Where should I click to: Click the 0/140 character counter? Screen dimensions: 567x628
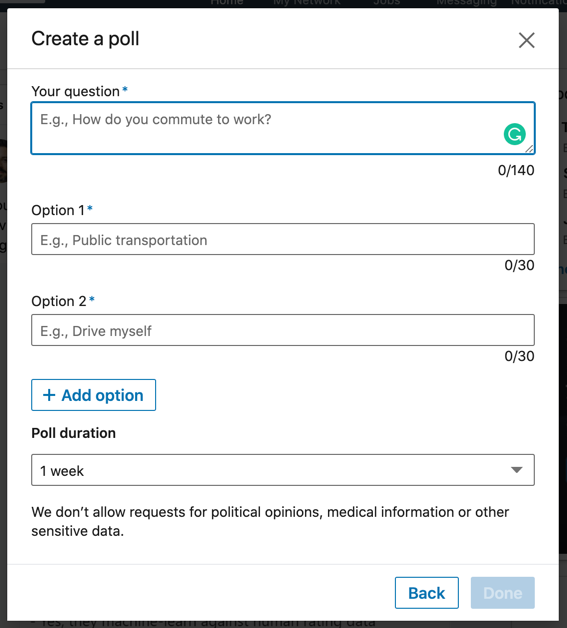coord(516,170)
